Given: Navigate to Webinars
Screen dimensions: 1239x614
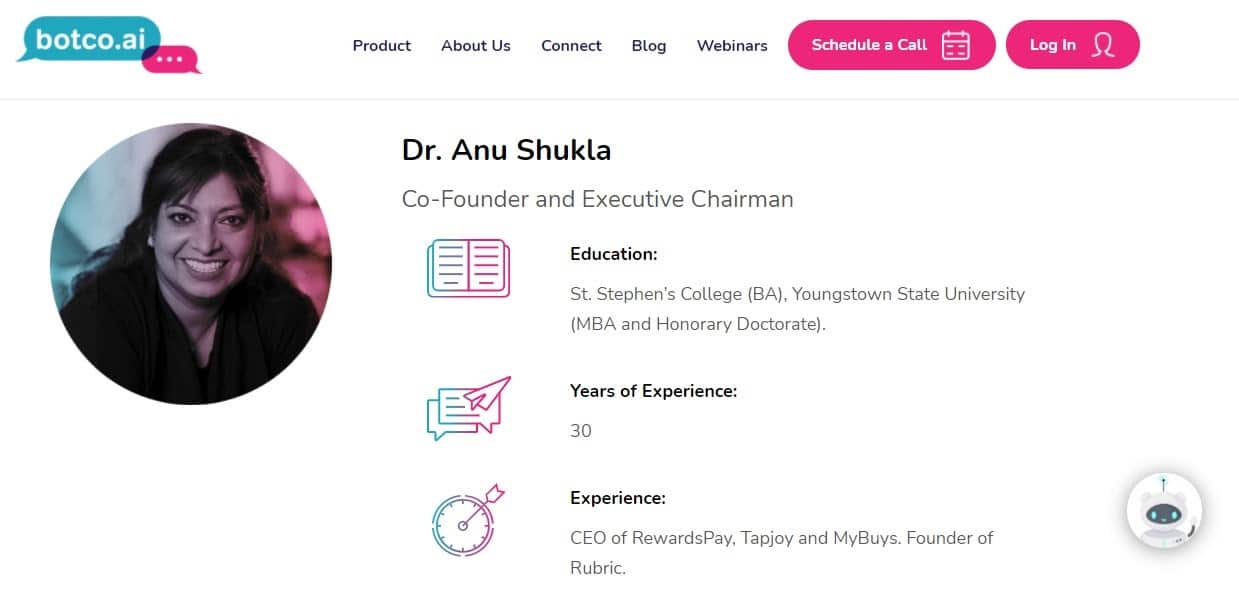Looking at the screenshot, I should pos(732,45).
